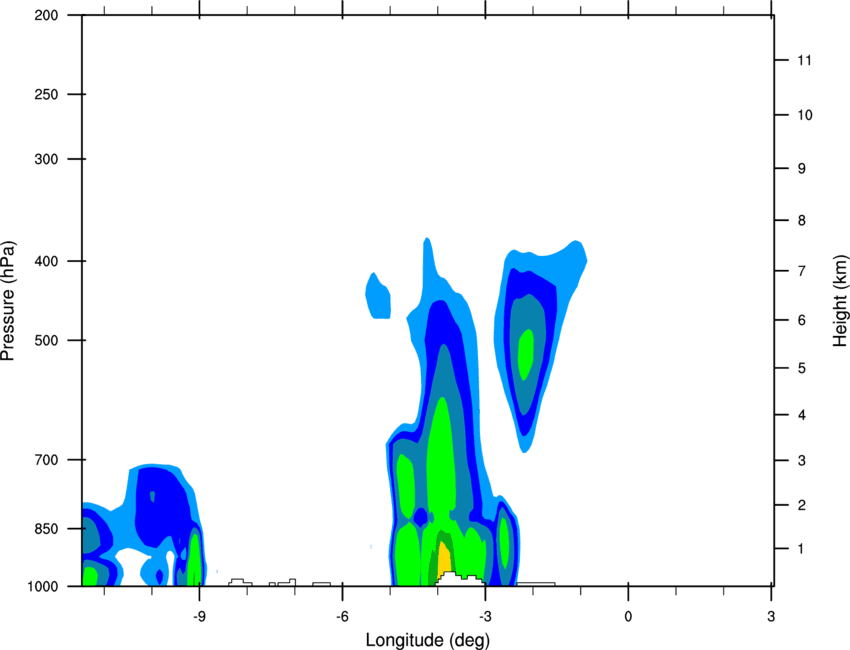Select the 1000 pressure tick label

click(42, 587)
